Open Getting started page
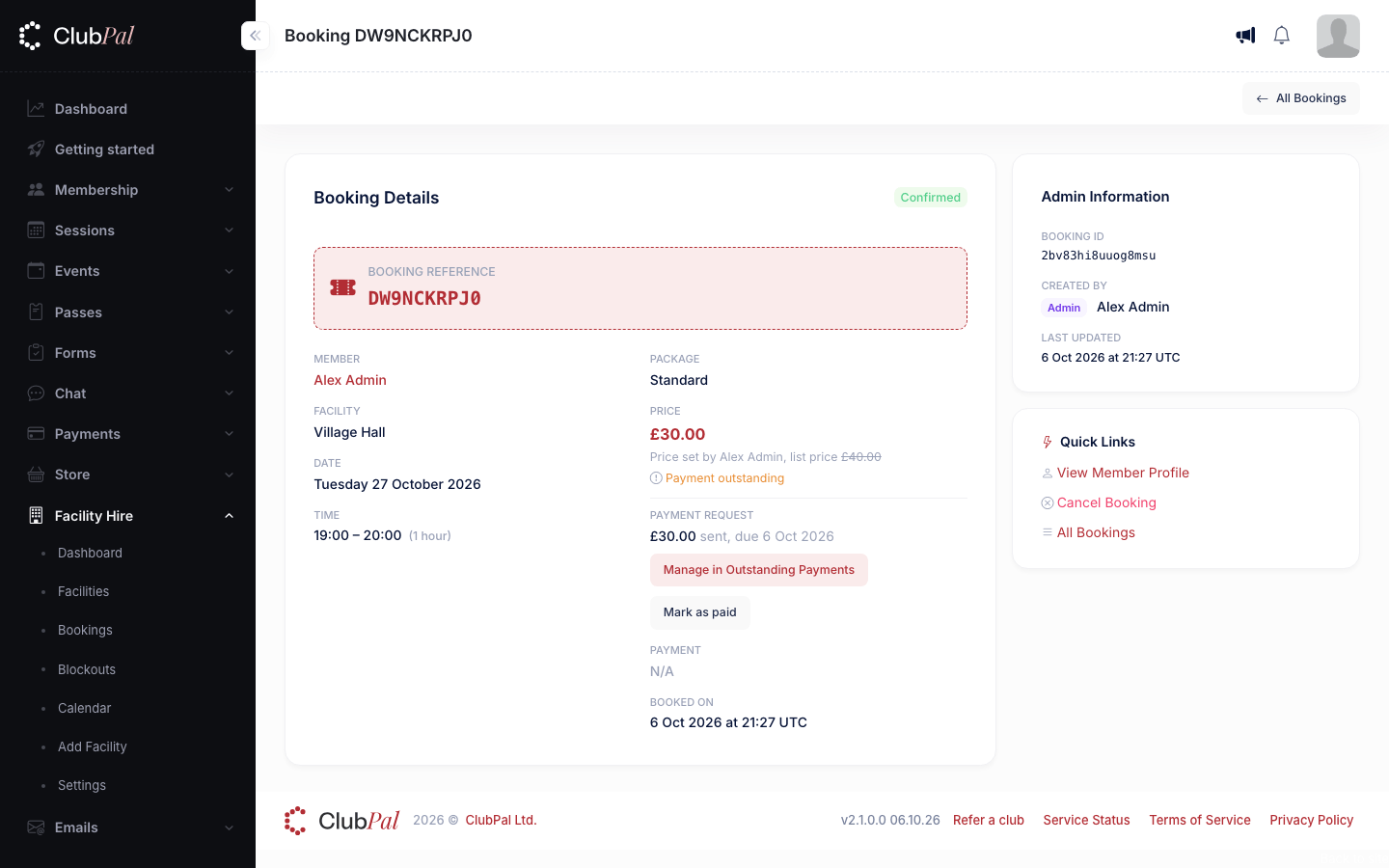The height and width of the screenshot is (868, 1389). coord(104,149)
